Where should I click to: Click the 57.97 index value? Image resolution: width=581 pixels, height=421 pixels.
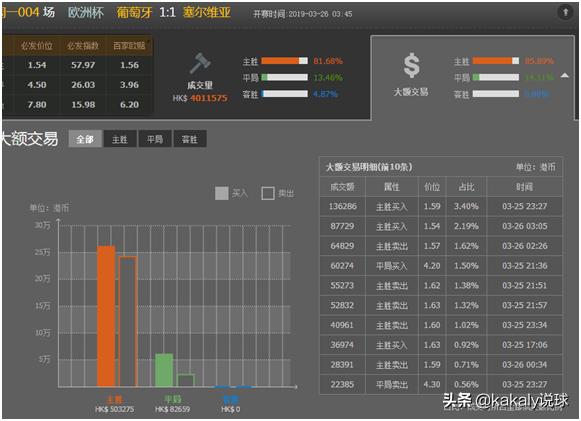(x=83, y=65)
